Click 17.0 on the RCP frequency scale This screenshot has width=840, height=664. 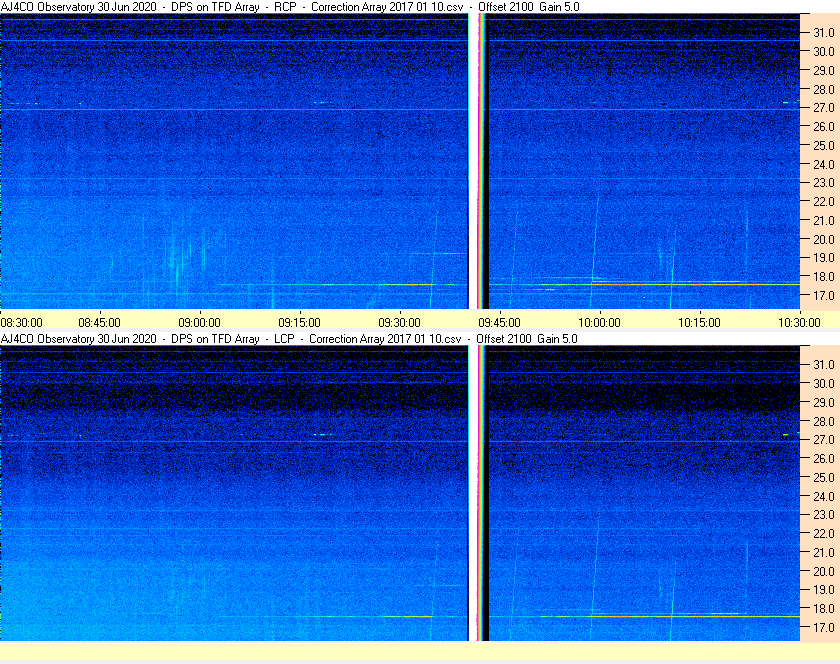point(824,295)
